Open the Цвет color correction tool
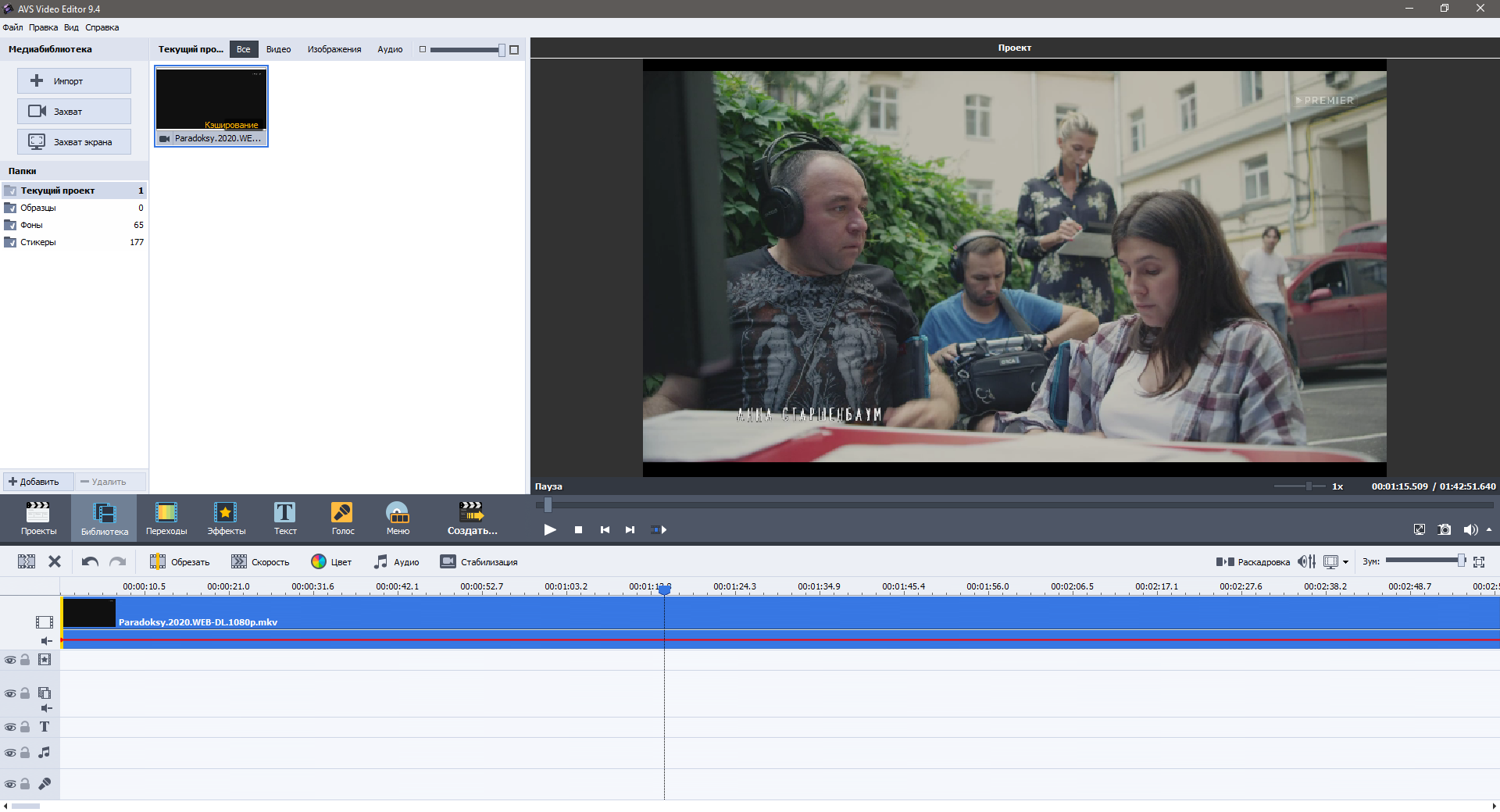1500x812 pixels. pyautogui.click(x=331, y=561)
